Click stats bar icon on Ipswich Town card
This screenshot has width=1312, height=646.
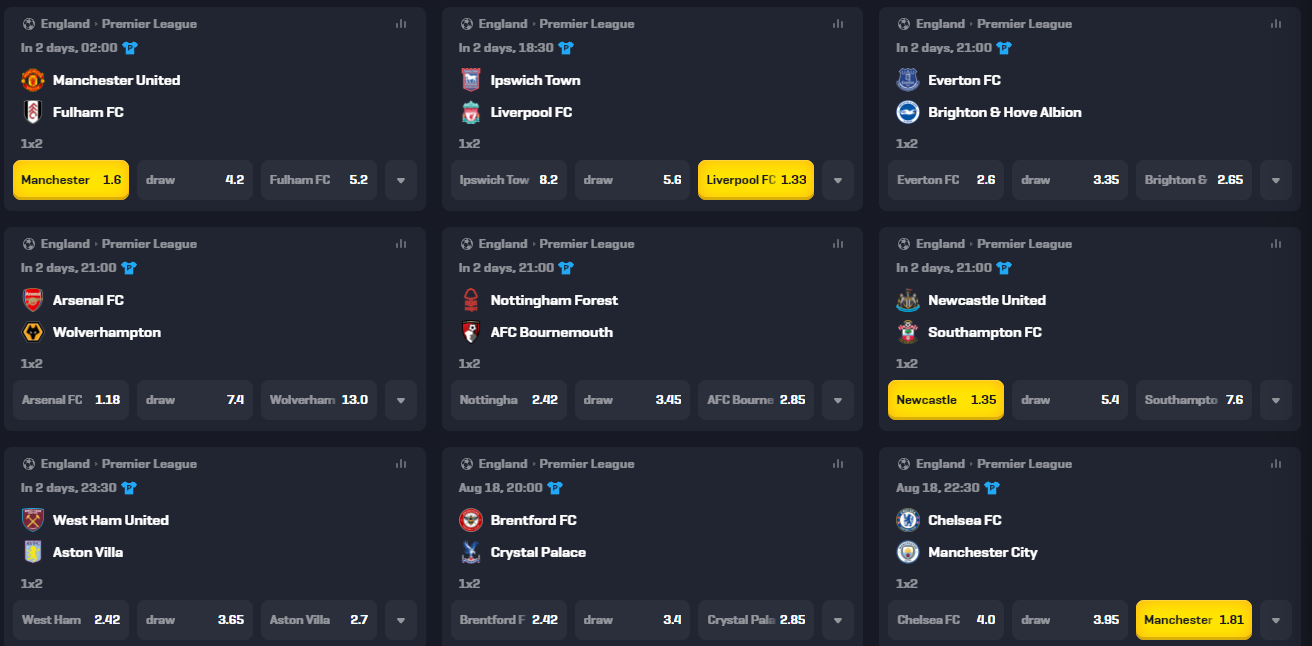tap(838, 24)
